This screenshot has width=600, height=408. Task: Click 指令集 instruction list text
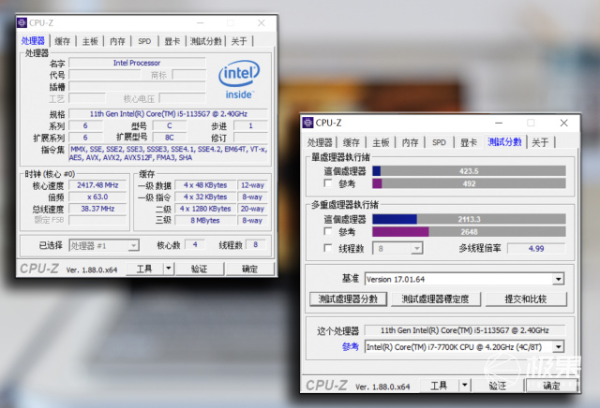tap(168, 153)
